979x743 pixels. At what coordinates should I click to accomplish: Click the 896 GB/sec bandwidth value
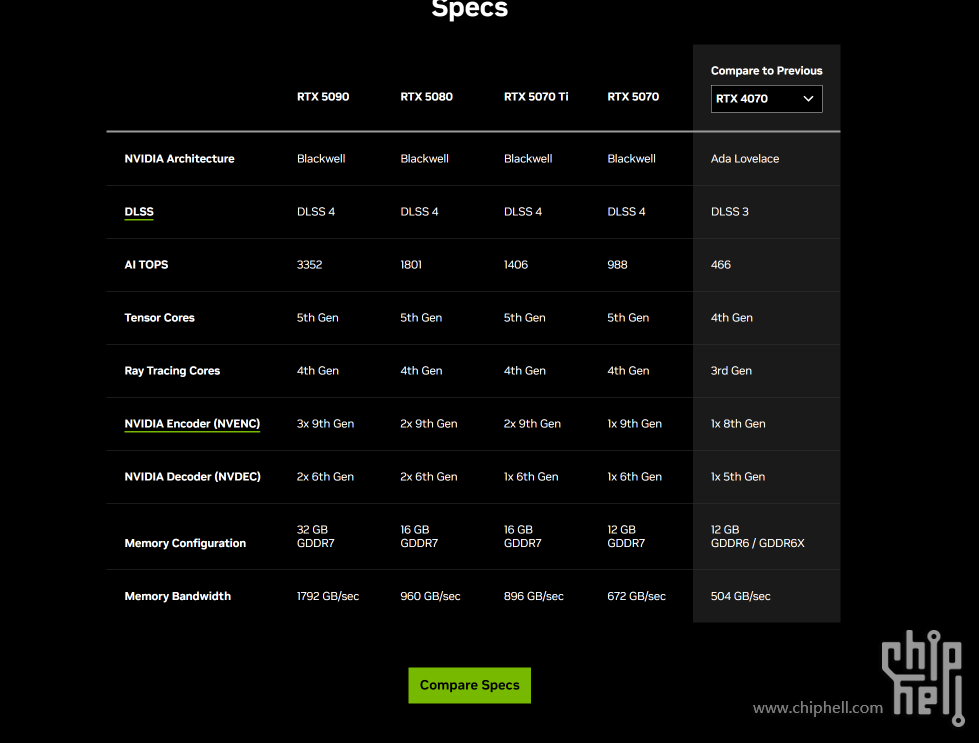534,596
